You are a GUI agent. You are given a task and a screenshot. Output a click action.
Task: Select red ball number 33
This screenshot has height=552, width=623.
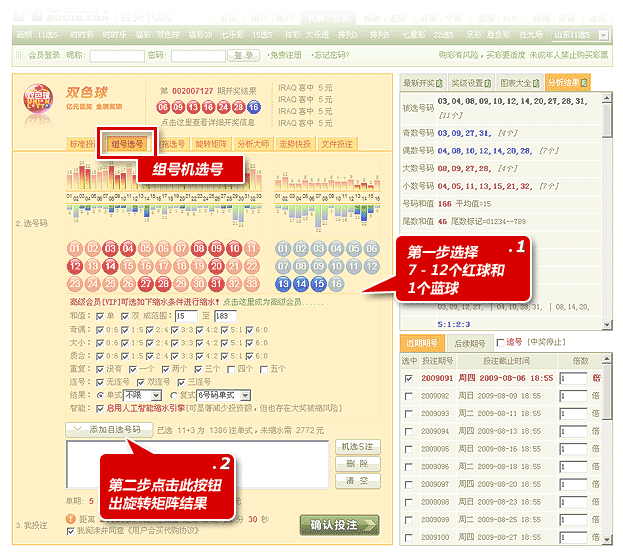(x=252, y=284)
